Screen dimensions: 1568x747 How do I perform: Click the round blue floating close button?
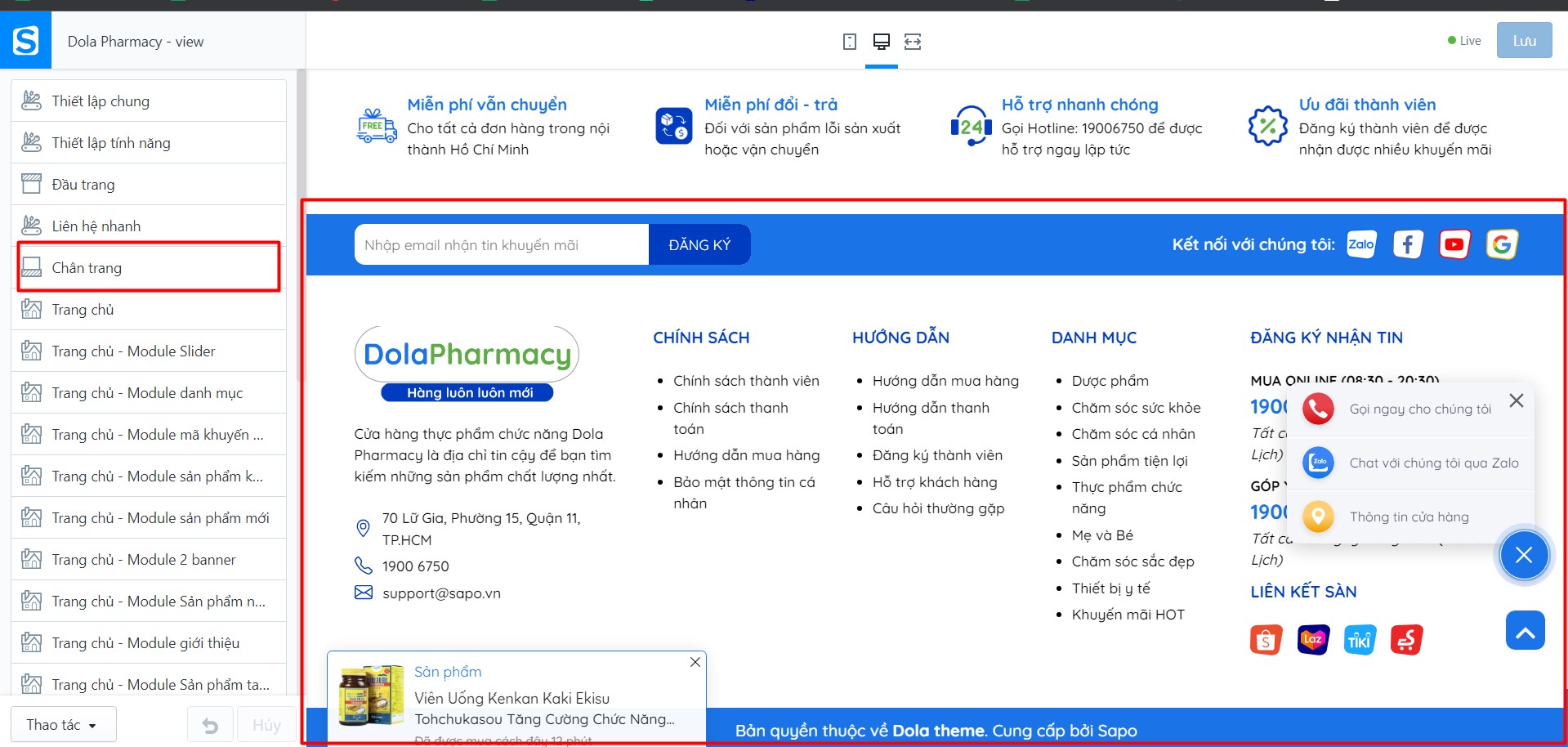(x=1524, y=555)
